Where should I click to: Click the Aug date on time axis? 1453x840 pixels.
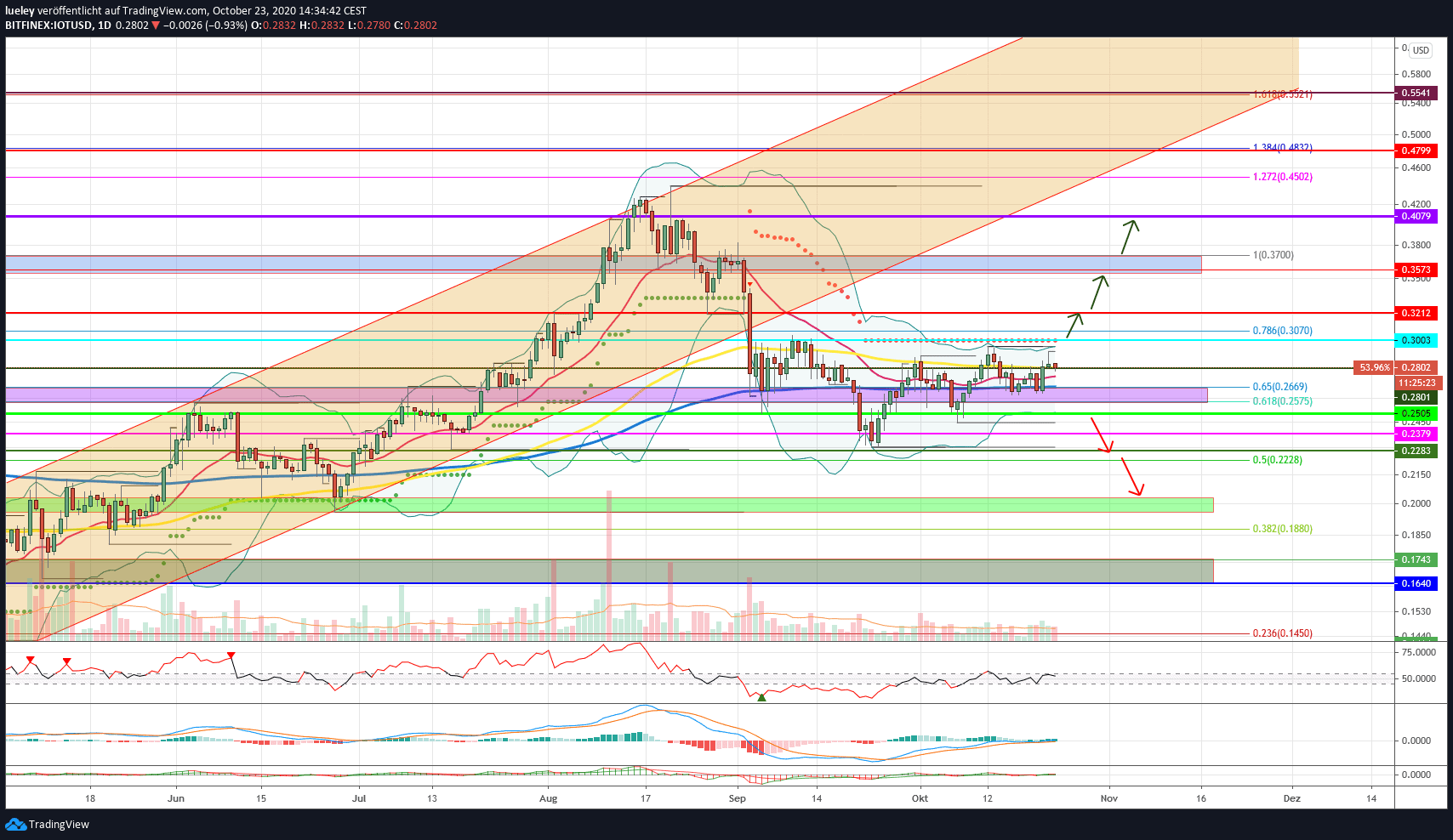click(x=549, y=798)
